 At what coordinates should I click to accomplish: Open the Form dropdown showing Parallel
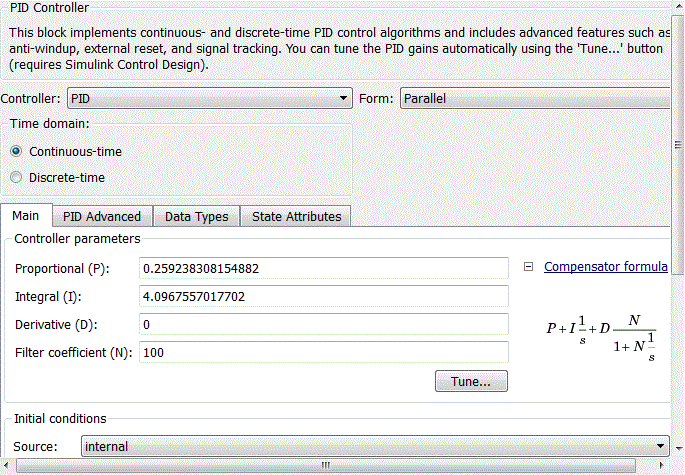coord(535,98)
